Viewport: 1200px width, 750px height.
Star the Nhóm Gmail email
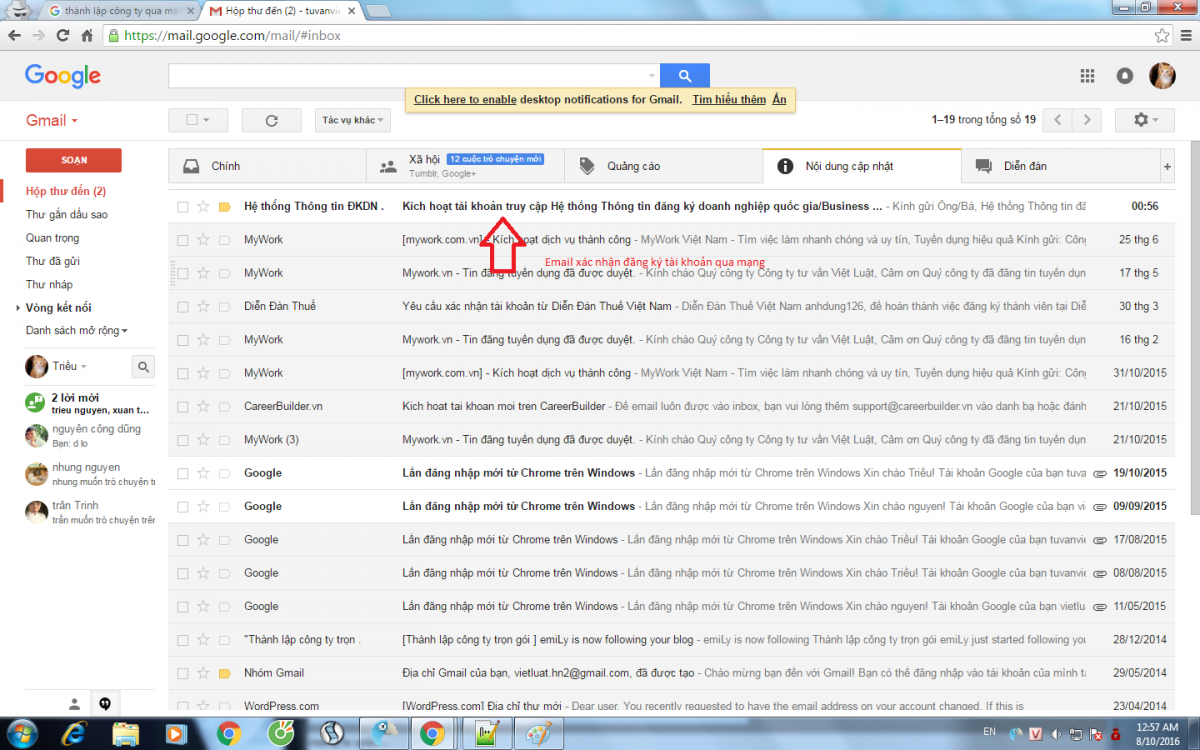tap(203, 673)
